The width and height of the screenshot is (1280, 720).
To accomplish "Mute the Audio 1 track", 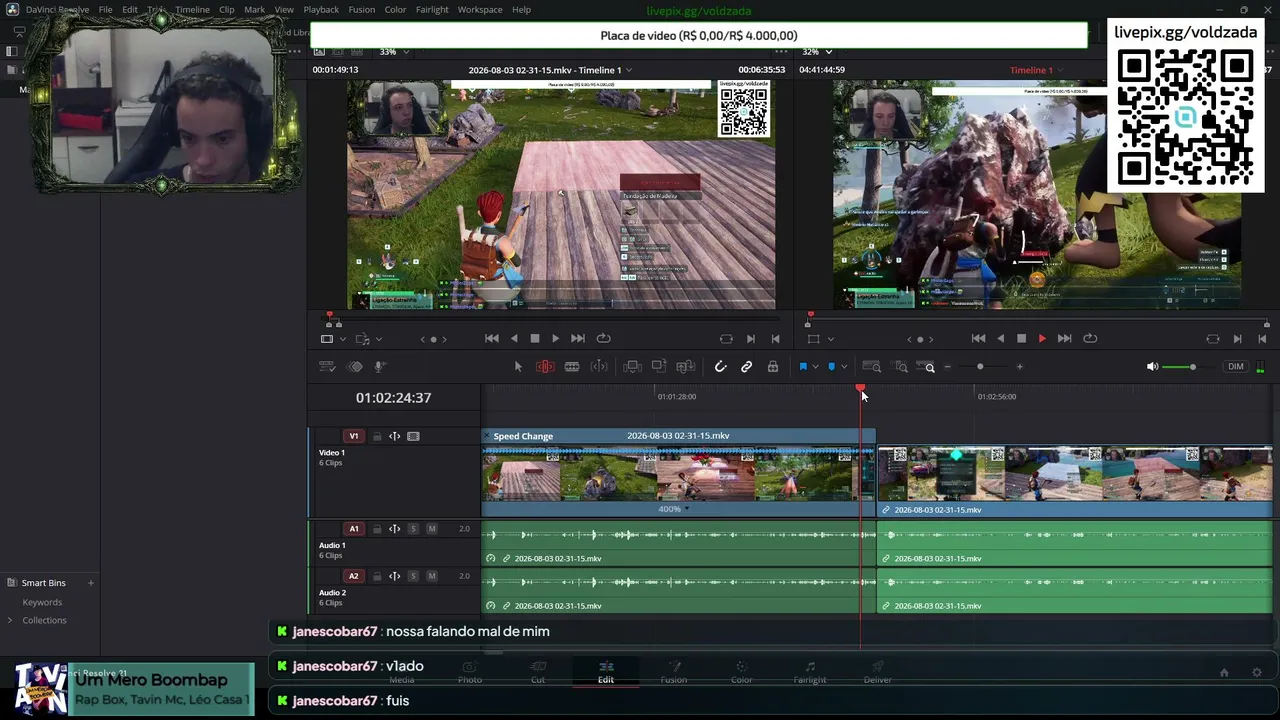I will click(432, 529).
